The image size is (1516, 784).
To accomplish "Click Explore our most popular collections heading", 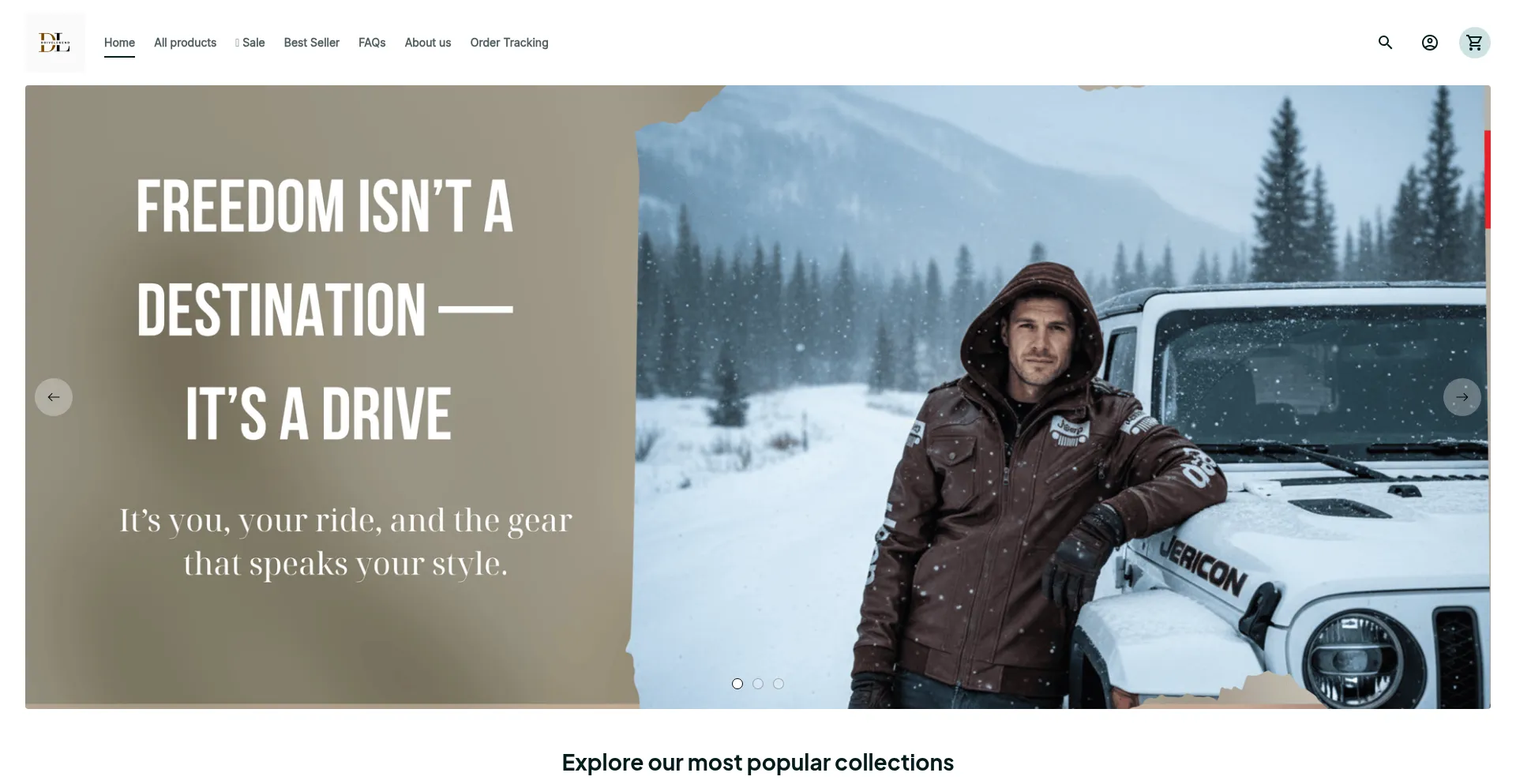I will [758, 763].
